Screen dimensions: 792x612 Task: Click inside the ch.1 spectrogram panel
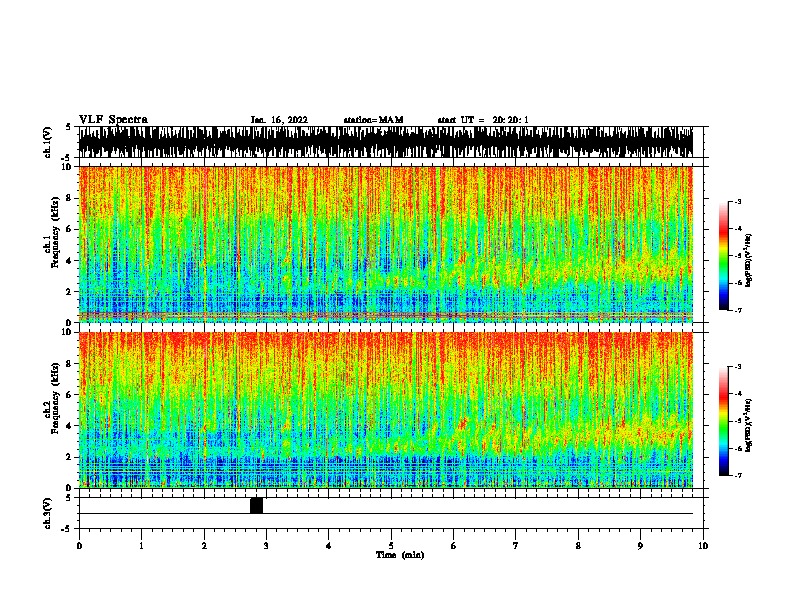point(386,244)
